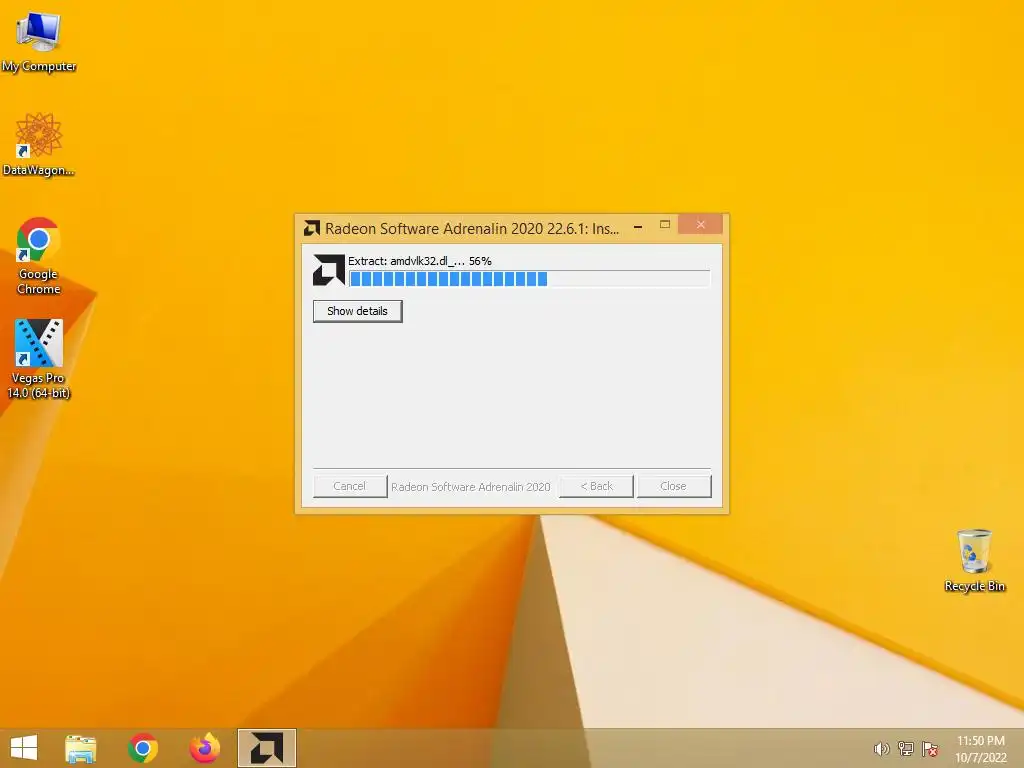
Task: Launch Chrome from the taskbar
Action: [x=143, y=748]
